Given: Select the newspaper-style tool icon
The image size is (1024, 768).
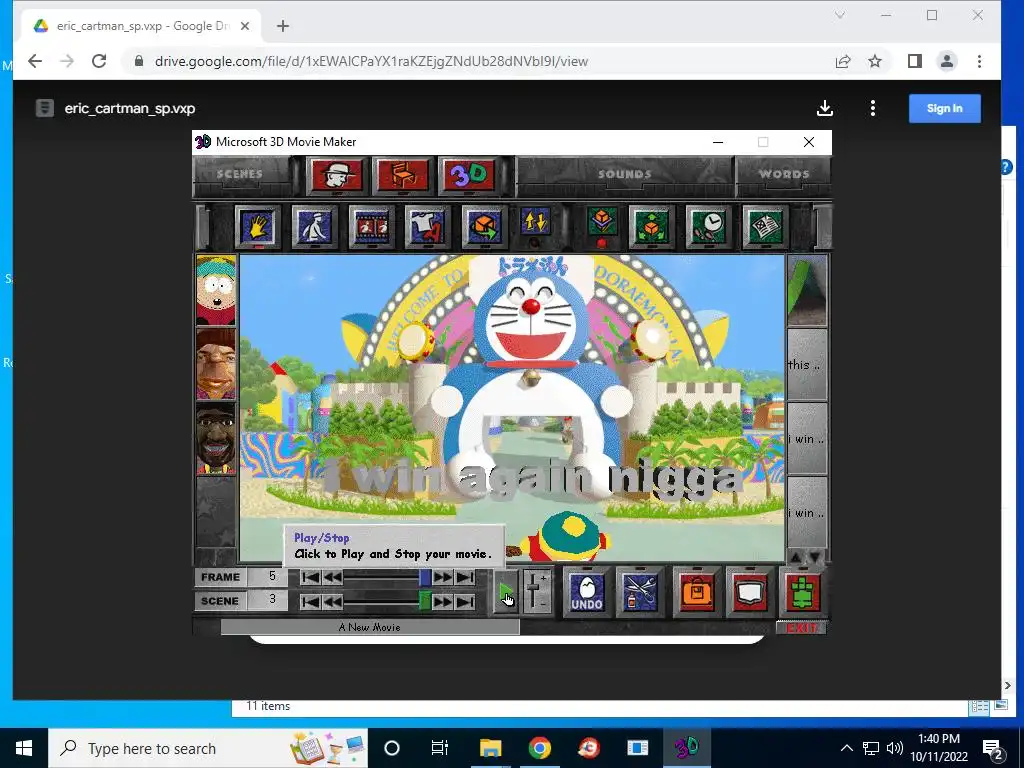Looking at the screenshot, I should click(765, 227).
